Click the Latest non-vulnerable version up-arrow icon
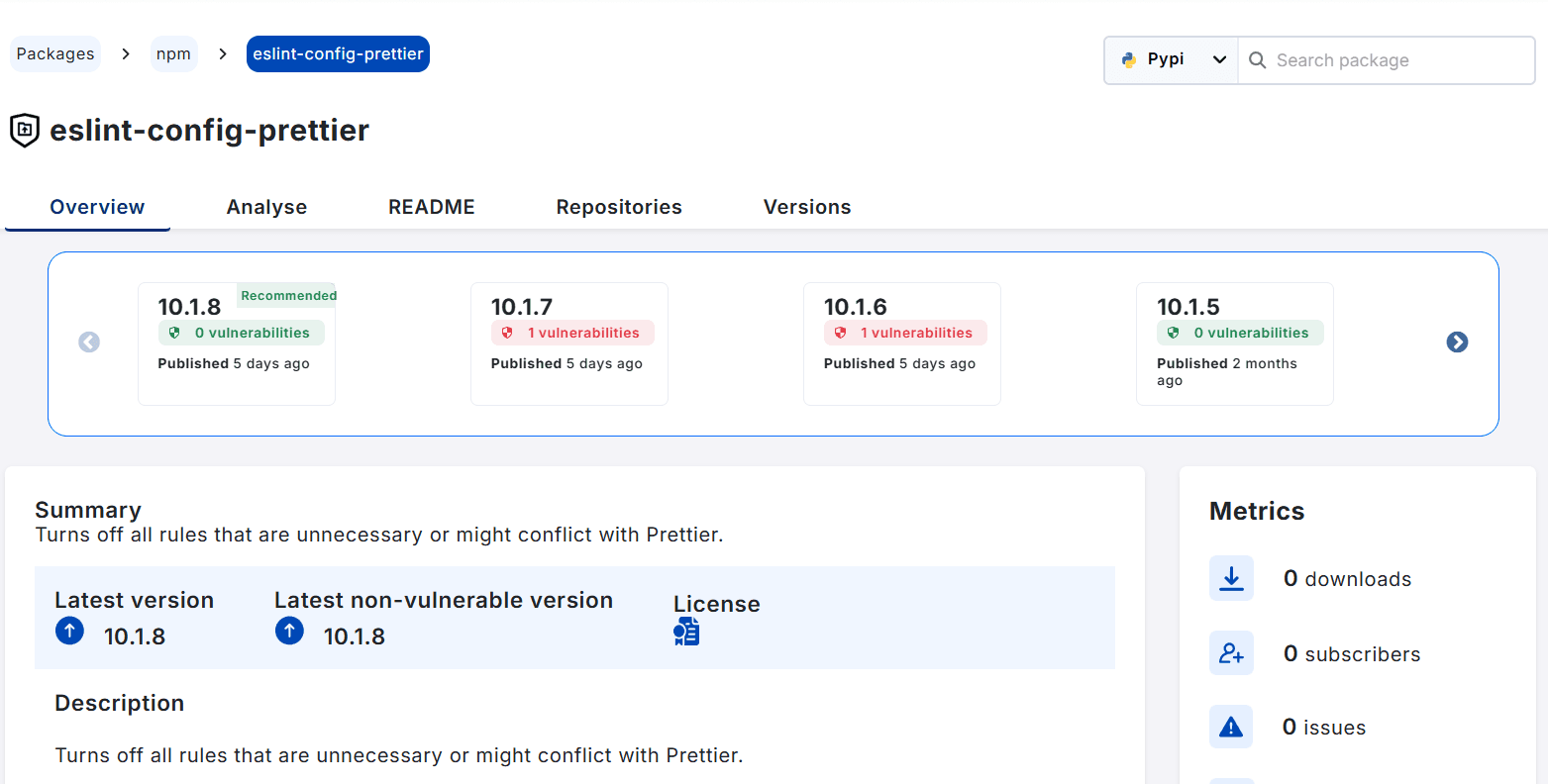The height and width of the screenshot is (784, 1548). [289, 631]
